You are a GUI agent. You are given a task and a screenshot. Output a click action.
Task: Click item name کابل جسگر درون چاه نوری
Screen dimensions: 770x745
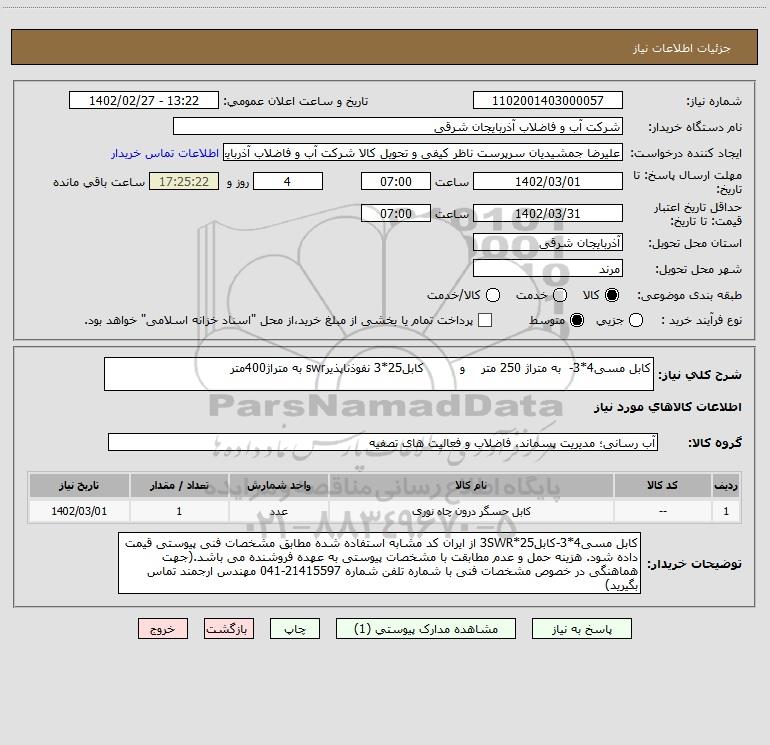click(x=471, y=511)
